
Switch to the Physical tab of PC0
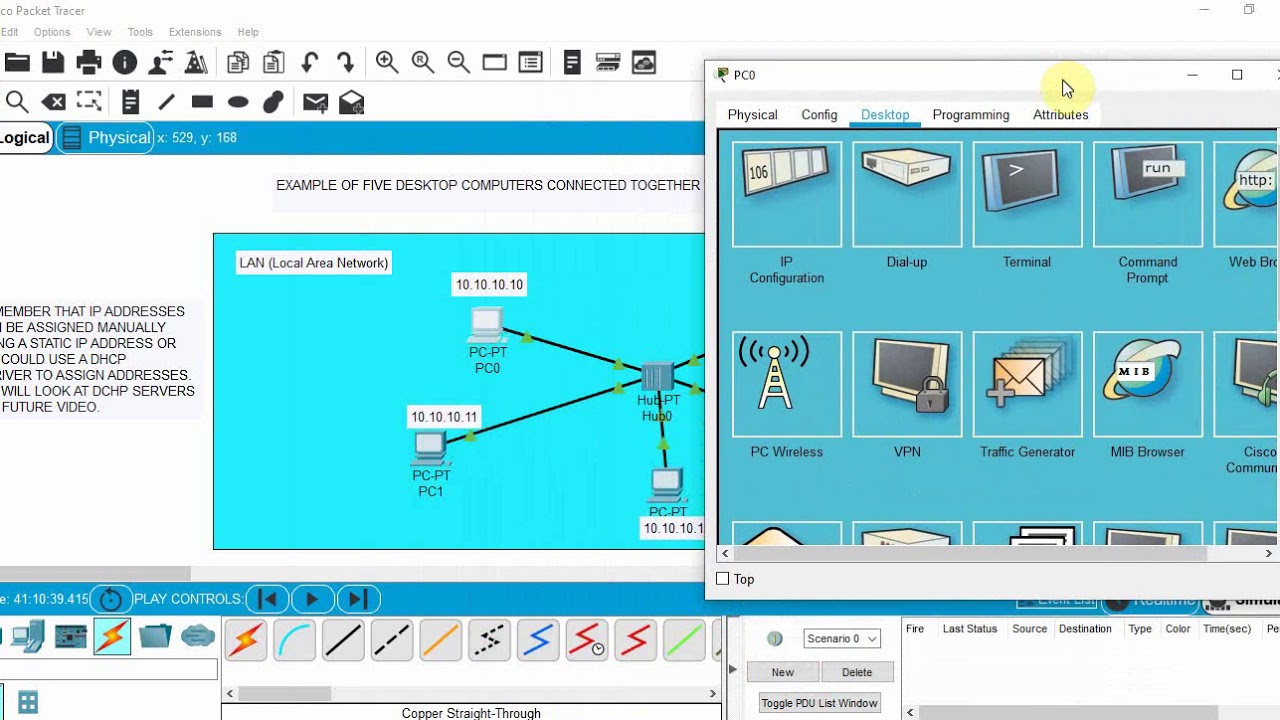pyautogui.click(x=752, y=115)
